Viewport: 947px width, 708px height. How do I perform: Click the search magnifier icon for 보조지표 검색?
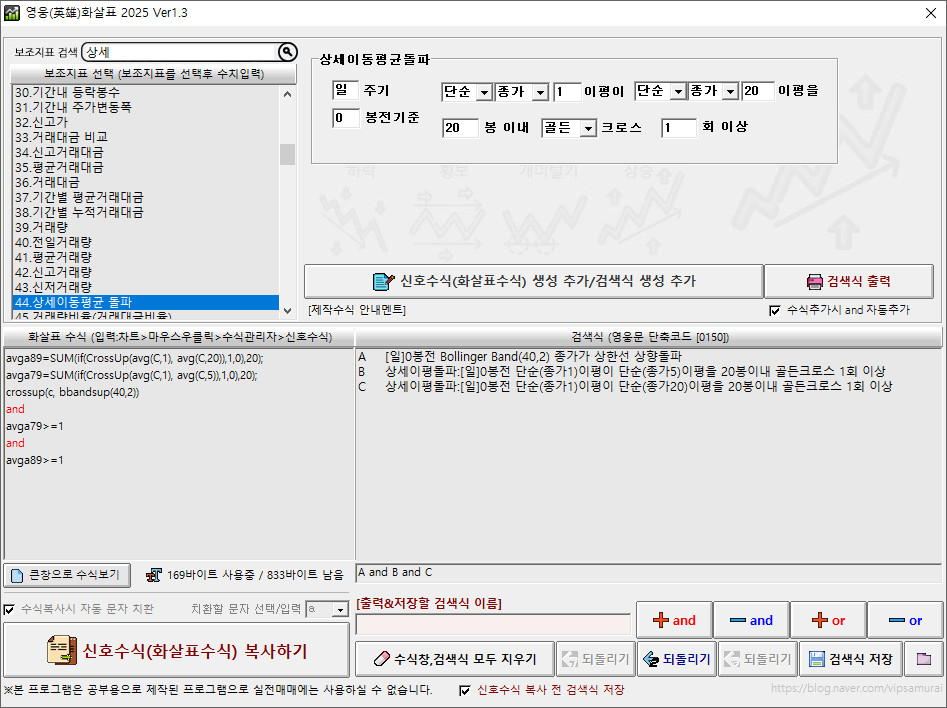287,52
